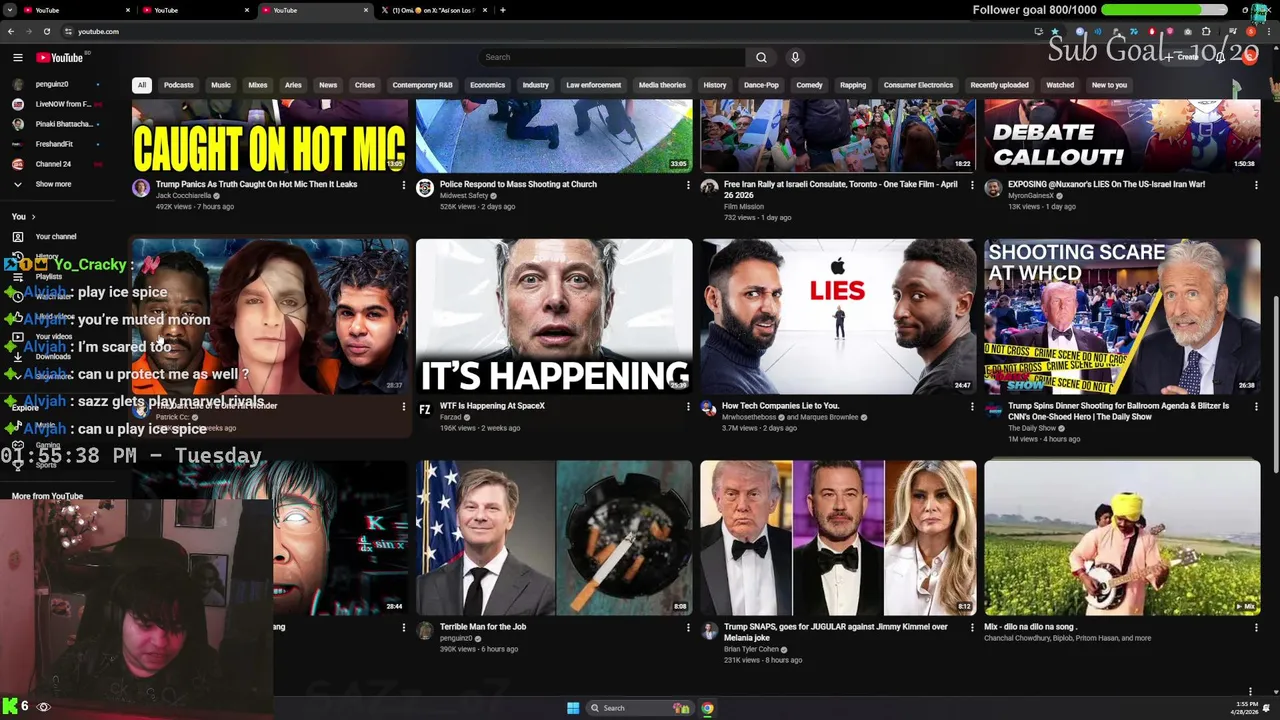Click the Midwest Safety channel avatar

pyautogui.click(x=425, y=188)
